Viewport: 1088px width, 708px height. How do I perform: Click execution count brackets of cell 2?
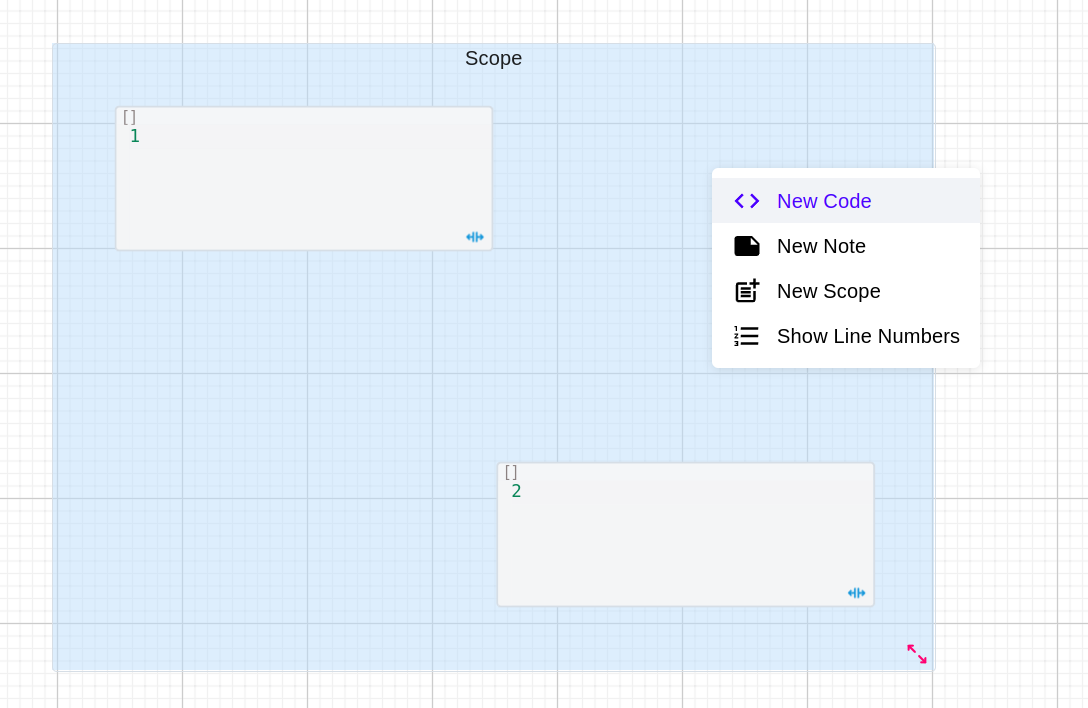511,472
